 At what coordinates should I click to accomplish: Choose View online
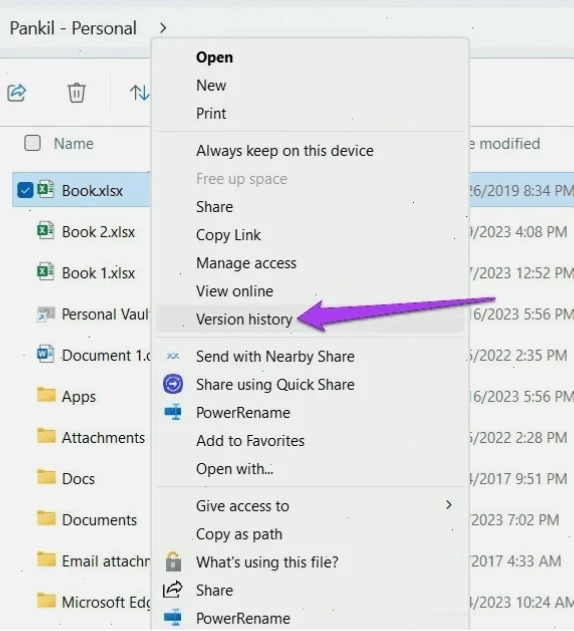point(234,291)
